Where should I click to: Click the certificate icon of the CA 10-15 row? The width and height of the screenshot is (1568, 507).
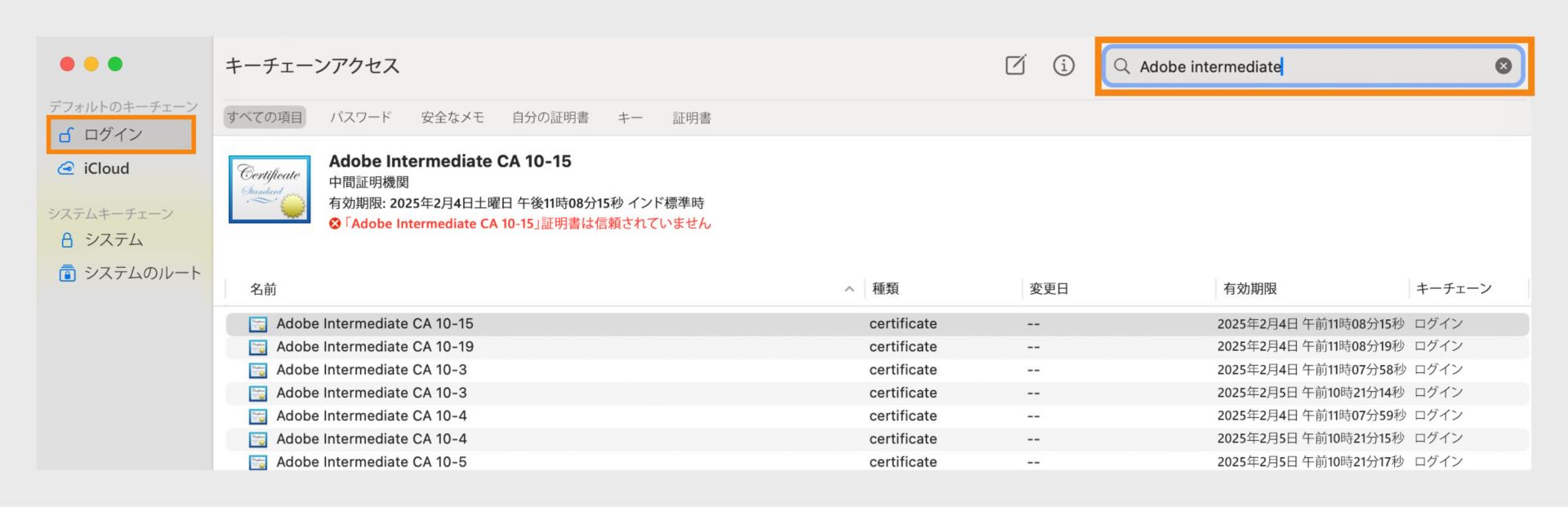[258, 324]
